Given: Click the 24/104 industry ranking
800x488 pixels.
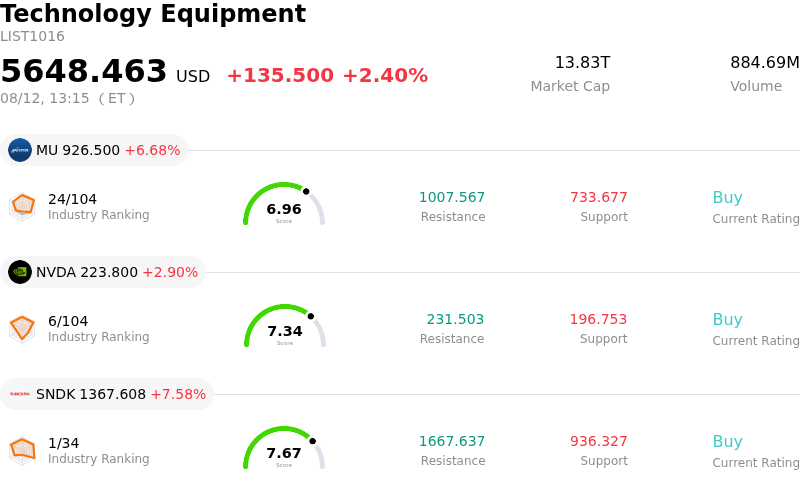Looking at the screenshot, I should (72, 199).
